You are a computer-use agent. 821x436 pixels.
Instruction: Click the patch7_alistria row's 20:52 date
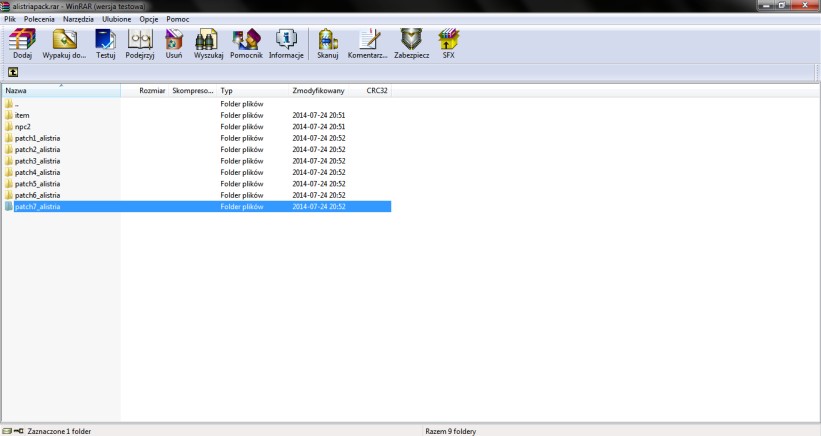tap(318, 207)
